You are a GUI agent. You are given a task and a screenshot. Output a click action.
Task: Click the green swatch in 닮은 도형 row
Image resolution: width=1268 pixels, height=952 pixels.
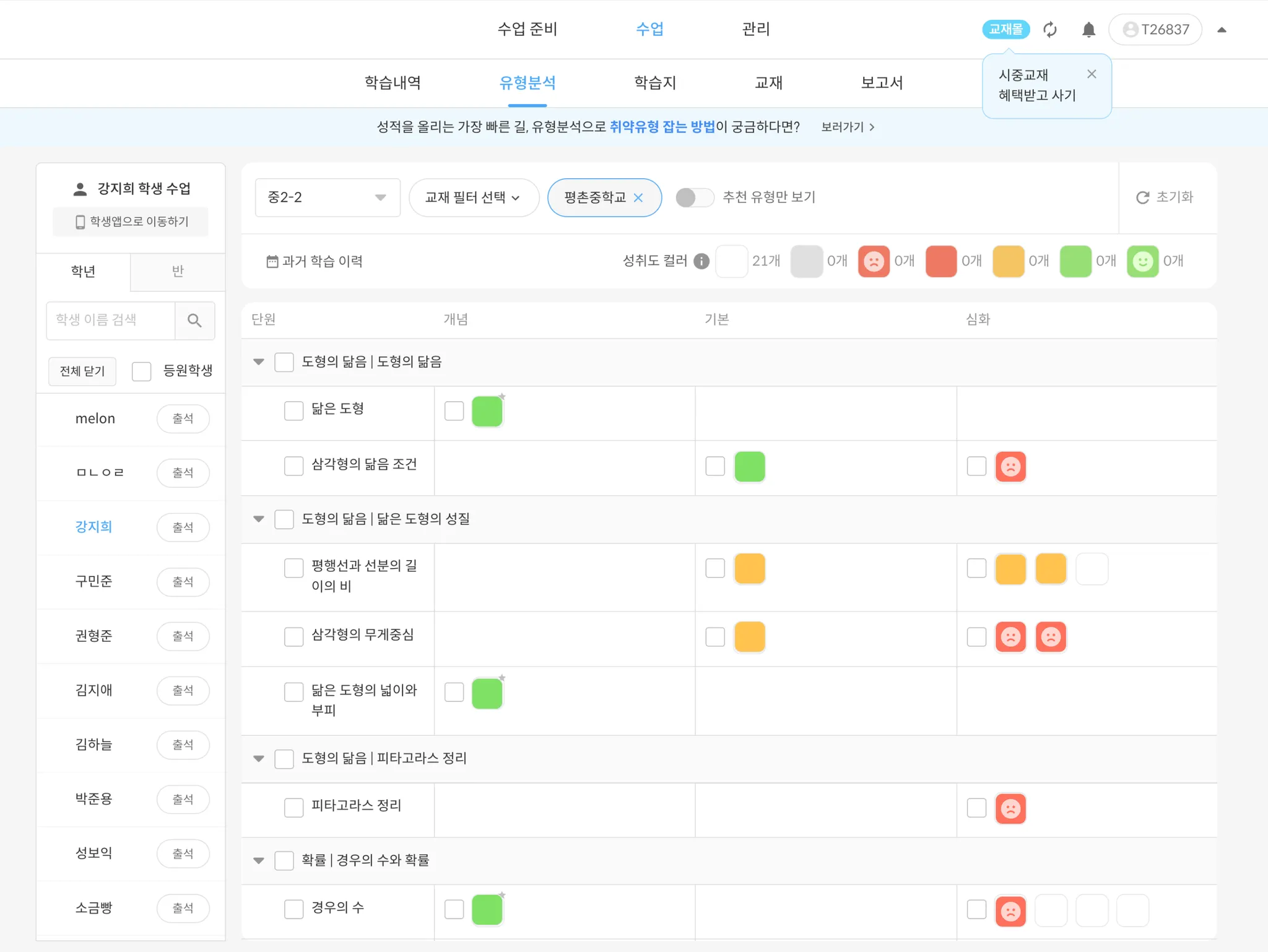click(487, 412)
